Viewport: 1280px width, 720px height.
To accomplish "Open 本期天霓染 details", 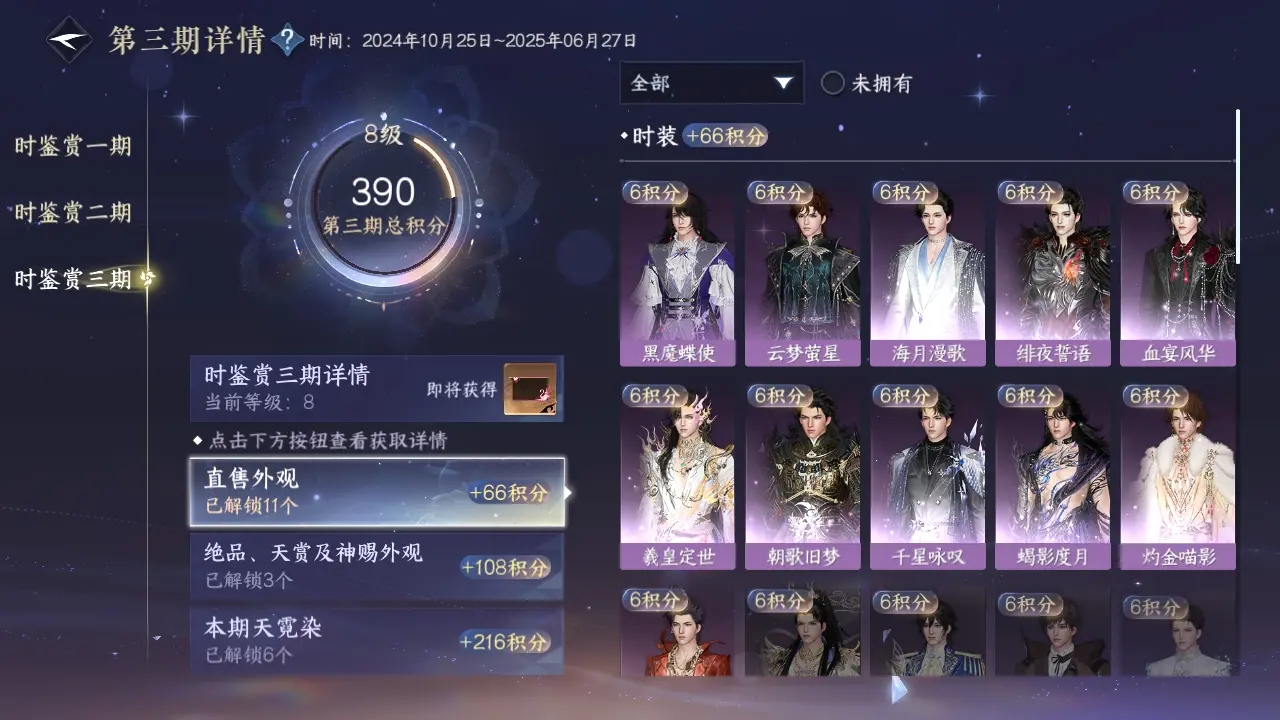I will click(x=377, y=641).
